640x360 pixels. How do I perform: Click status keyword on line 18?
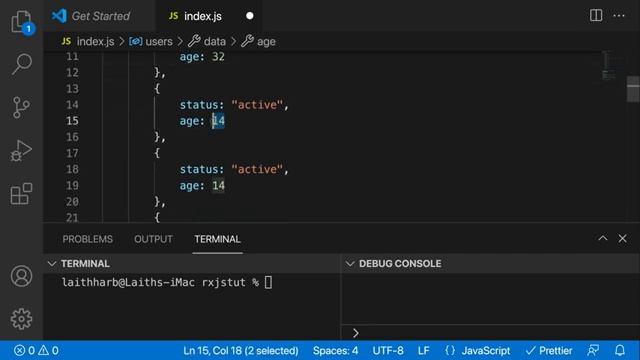click(199, 169)
